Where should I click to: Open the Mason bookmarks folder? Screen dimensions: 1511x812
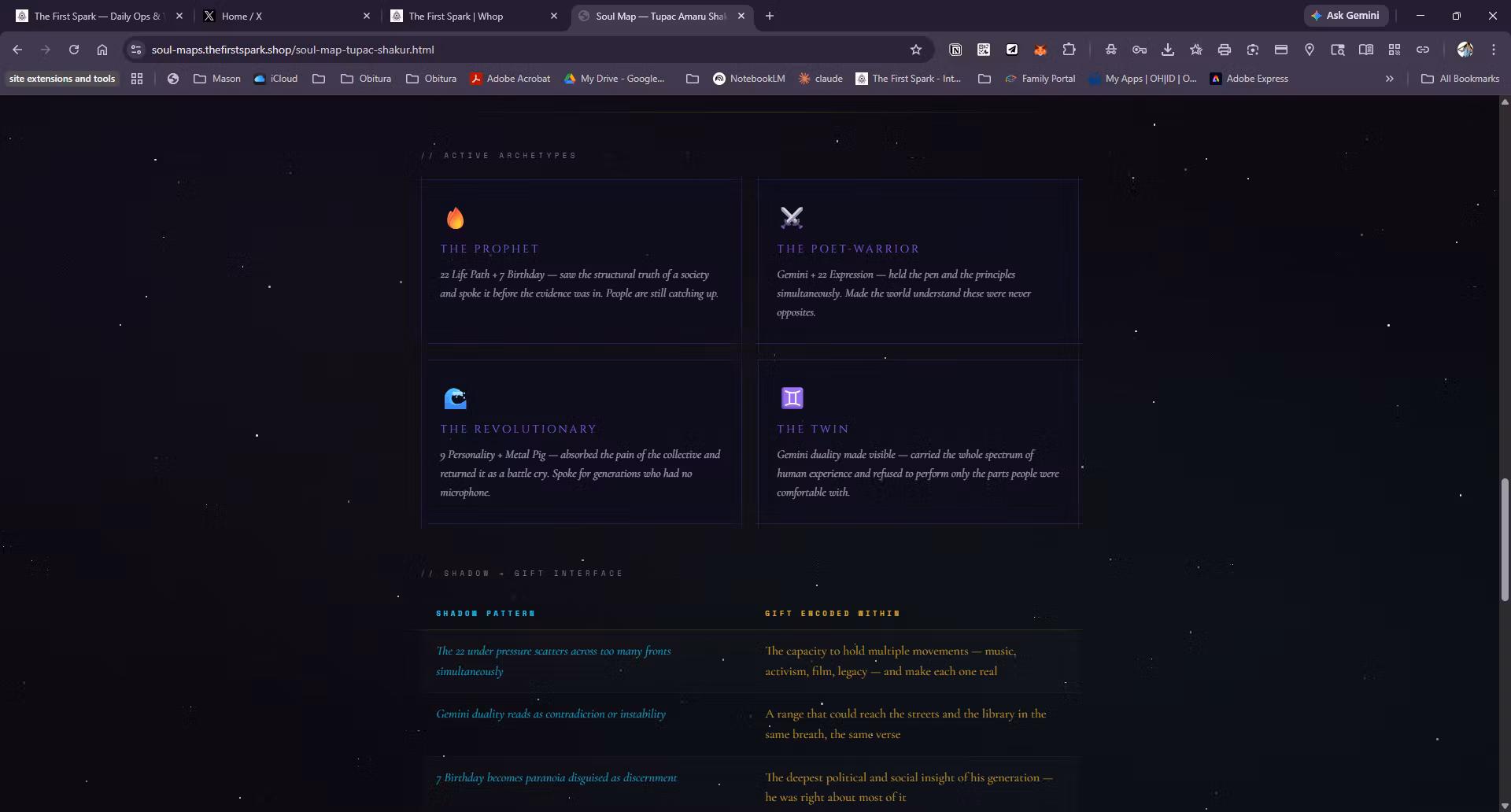217,79
